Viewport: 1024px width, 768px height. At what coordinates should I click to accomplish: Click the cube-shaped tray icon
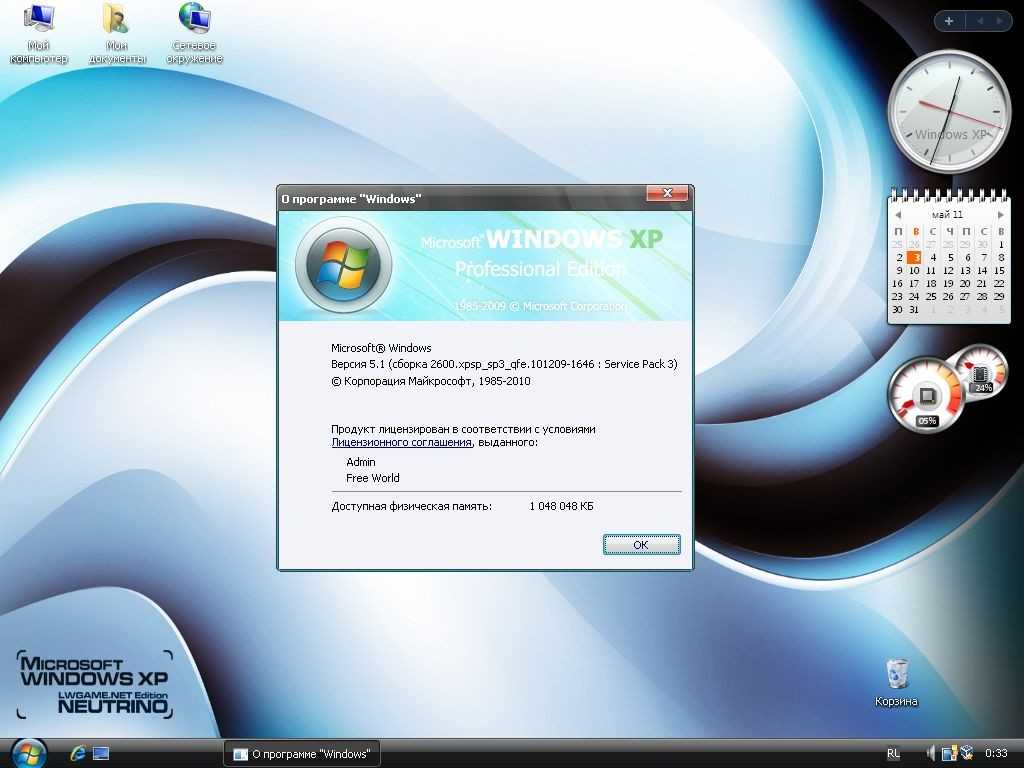pyautogui.click(x=967, y=754)
